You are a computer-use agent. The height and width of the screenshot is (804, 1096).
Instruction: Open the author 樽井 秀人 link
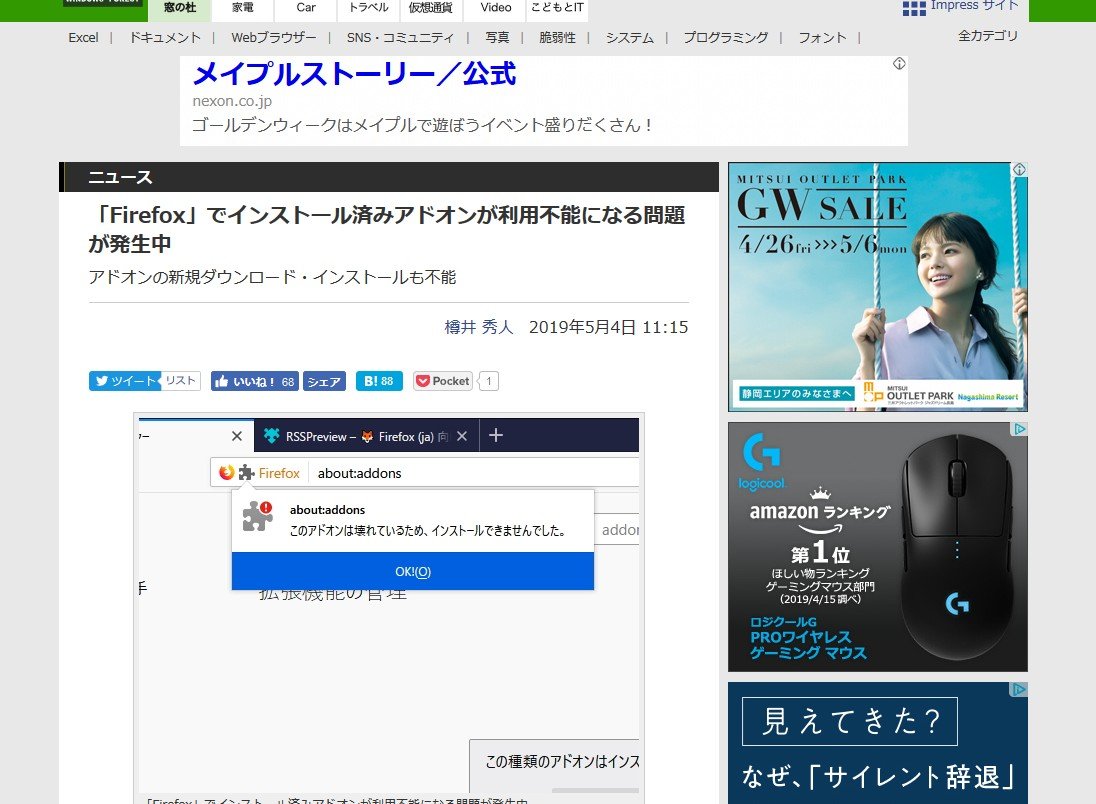tap(479, 327)
